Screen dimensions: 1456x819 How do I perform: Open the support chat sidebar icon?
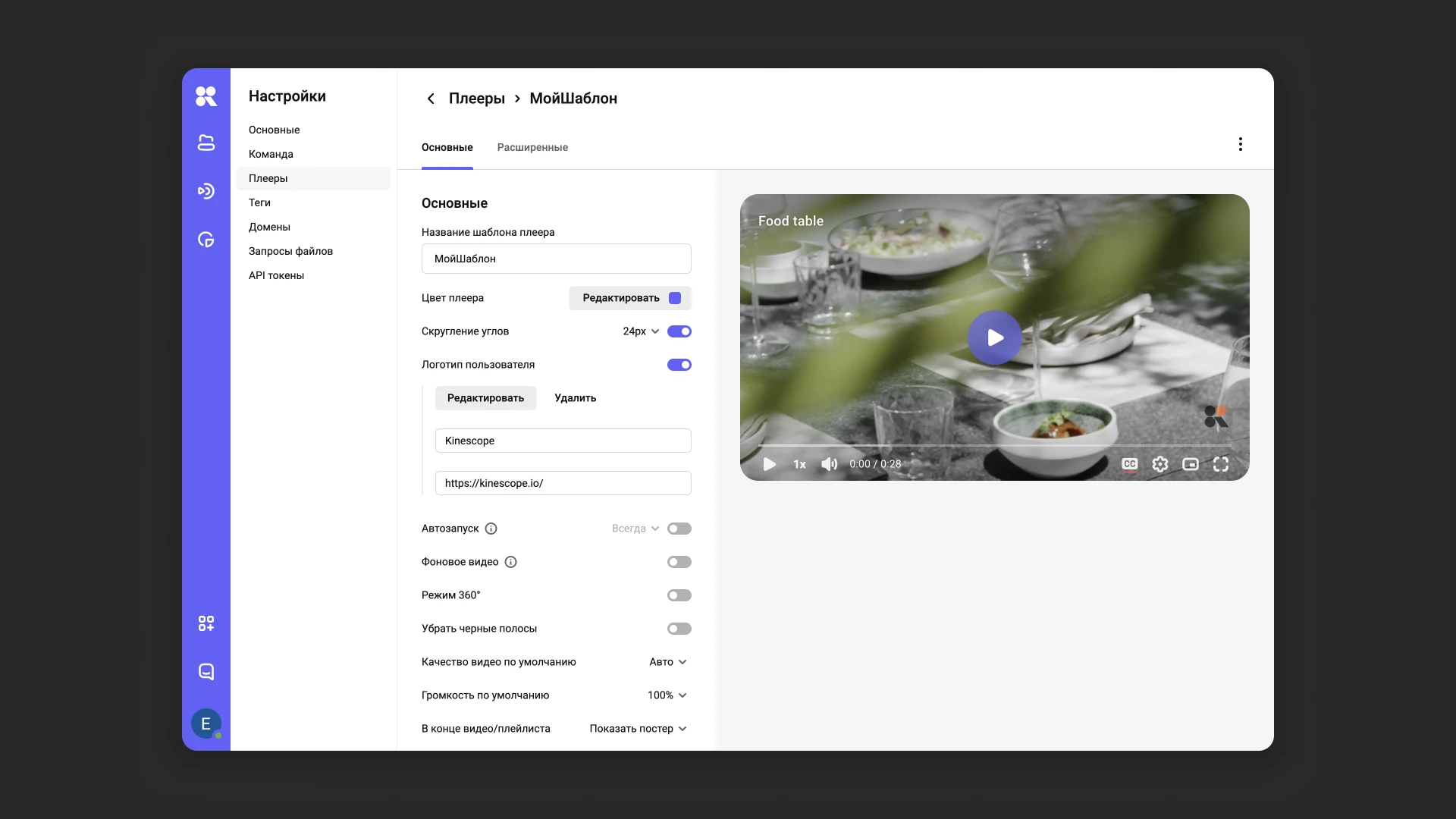click(x=206, y=672)
